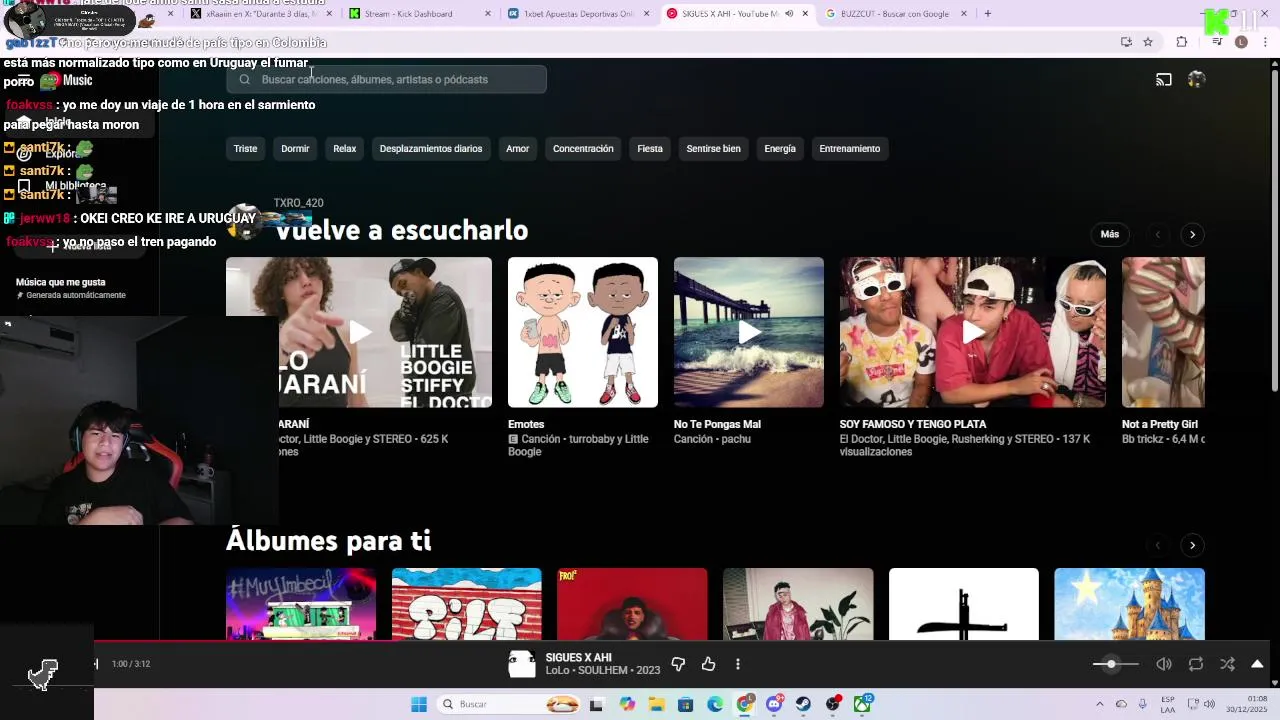Bookmark this page with the star icon

pyautogui.click(x=1148, y=42)
